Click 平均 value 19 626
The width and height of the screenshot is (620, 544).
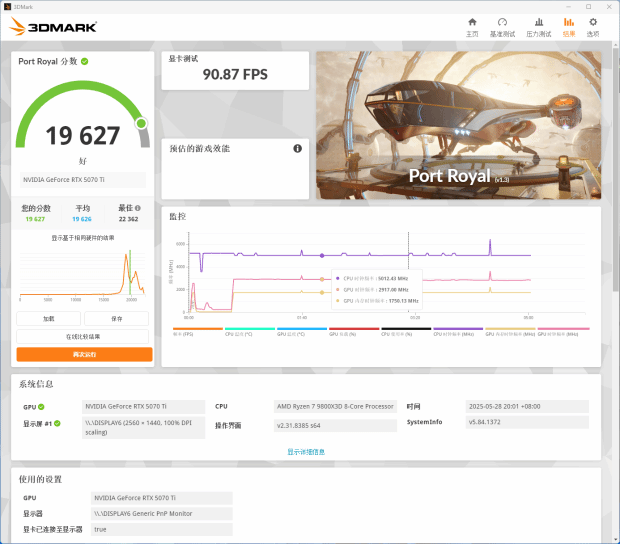(x=82, y=219)
